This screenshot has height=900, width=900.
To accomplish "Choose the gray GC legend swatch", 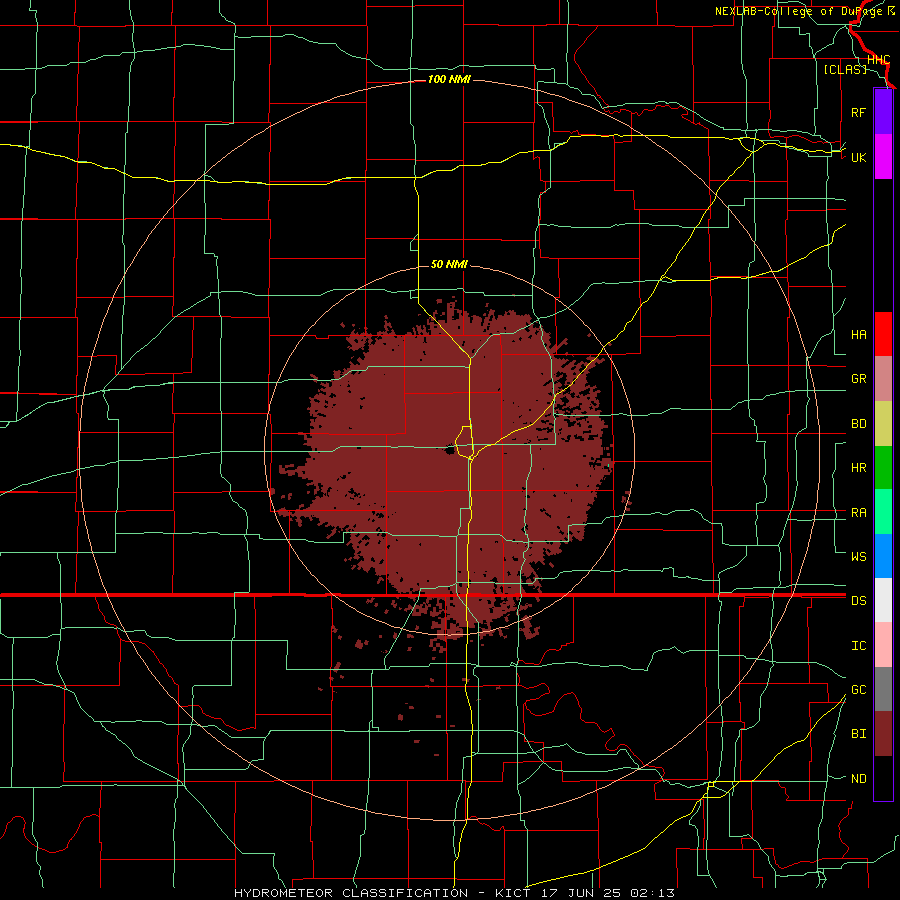I will click(883, 689).
